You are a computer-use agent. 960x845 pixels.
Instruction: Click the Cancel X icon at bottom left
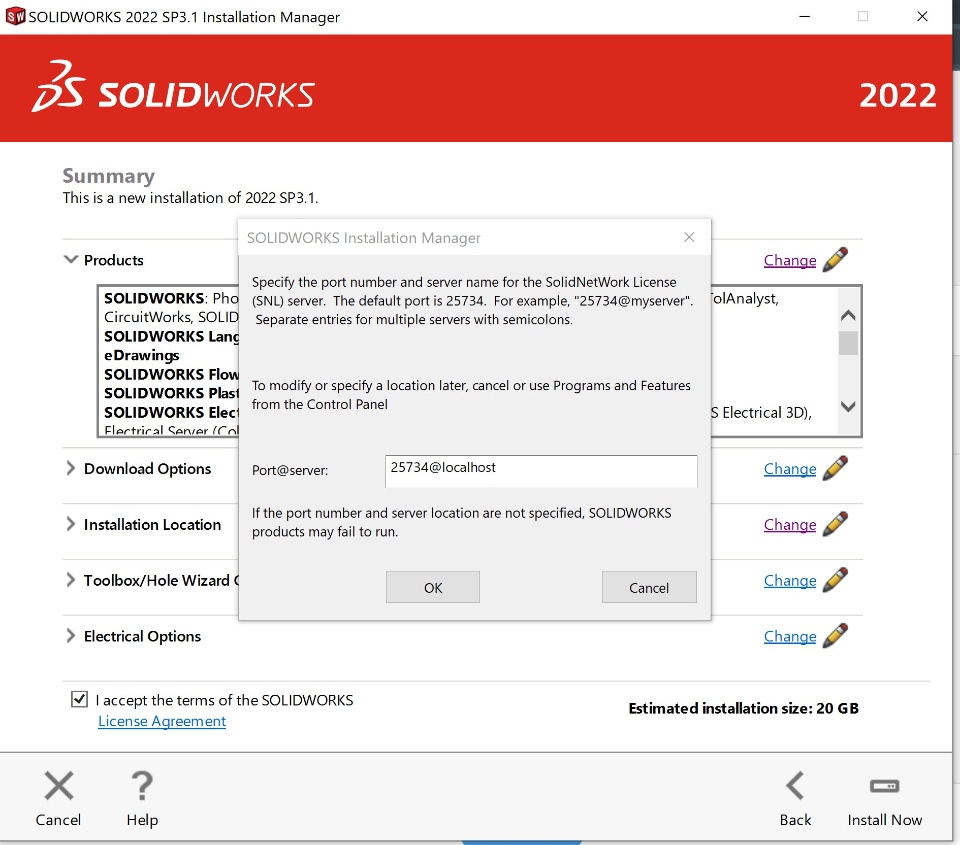(x=59, y=786)
